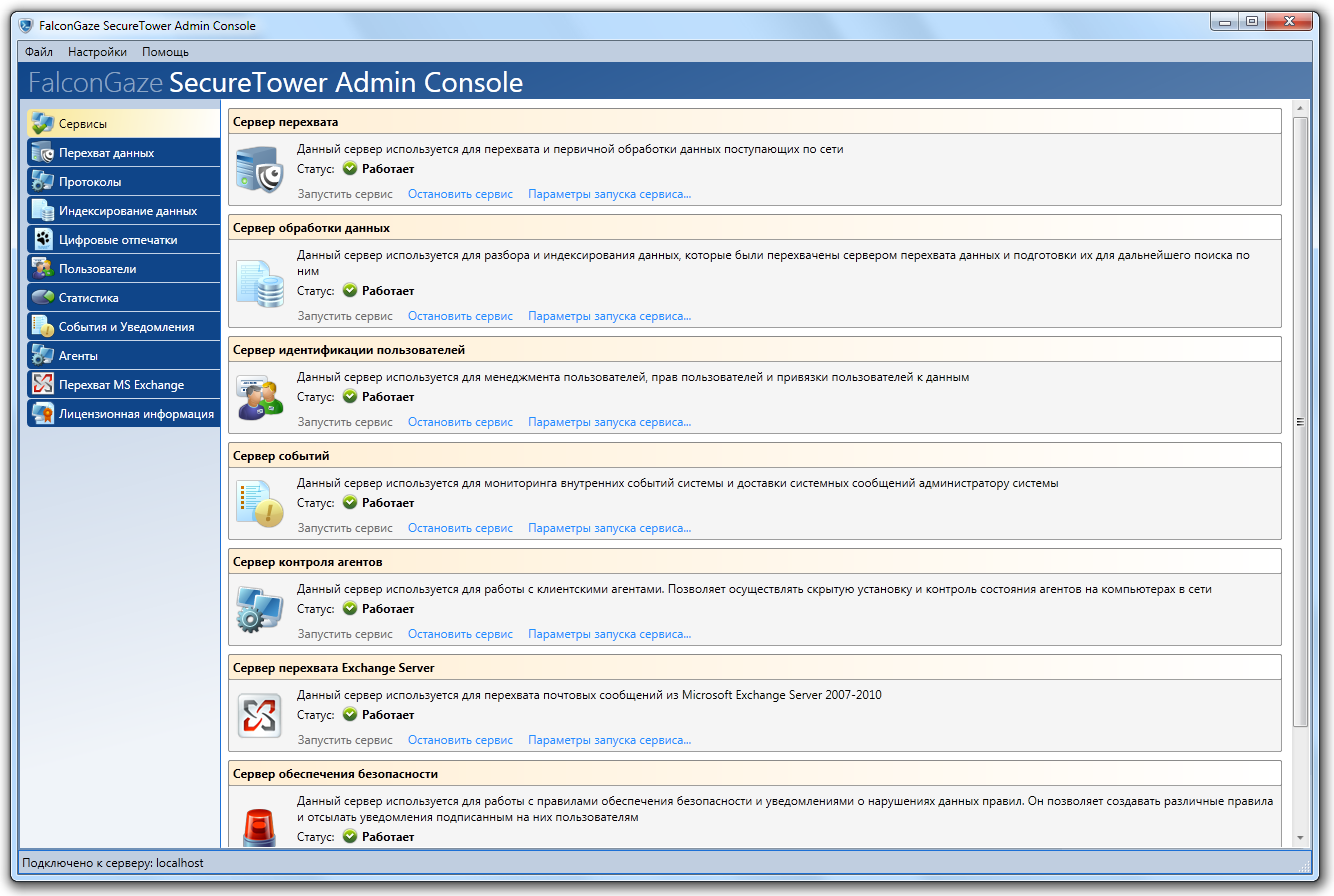Click Работает status text of Exchange Server
Image resolution: width=1334 pixels, height=896 pixels.
[x=388, y=715]
